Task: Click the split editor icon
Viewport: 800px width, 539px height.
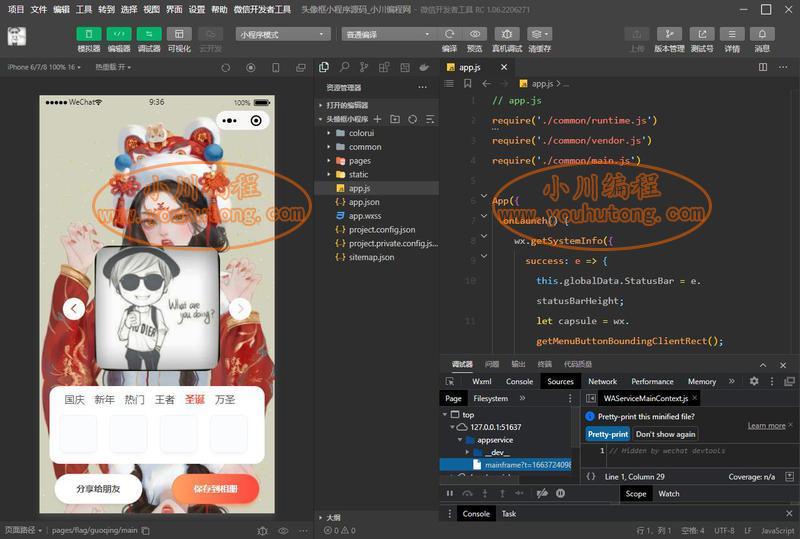Action: (x=763, y=67)
